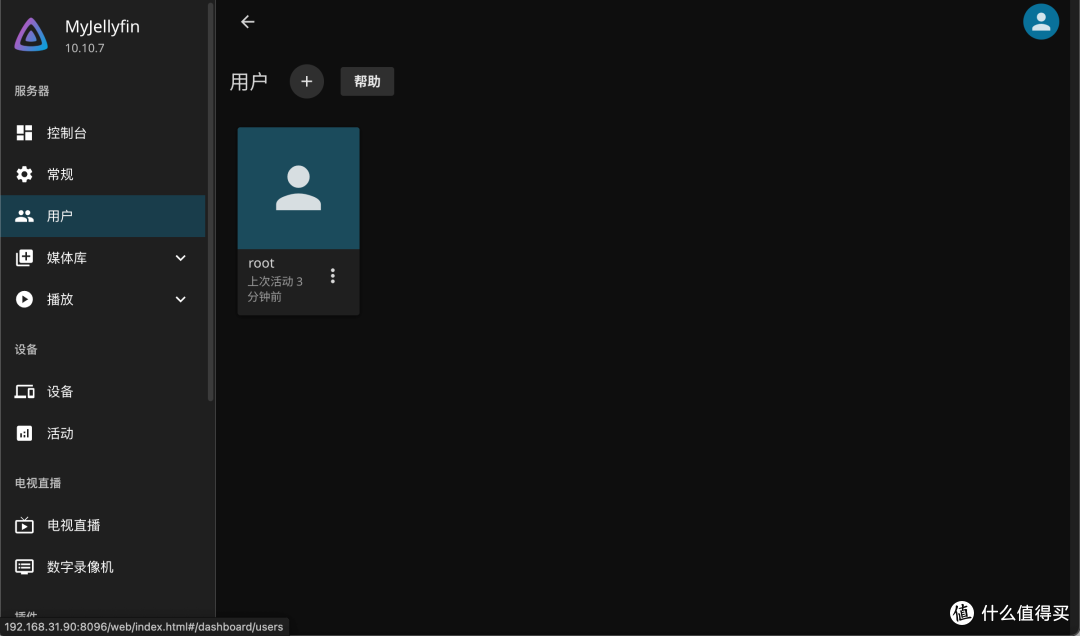
Task: Expand the 媒体库 chevron
Action: [180, 258]
